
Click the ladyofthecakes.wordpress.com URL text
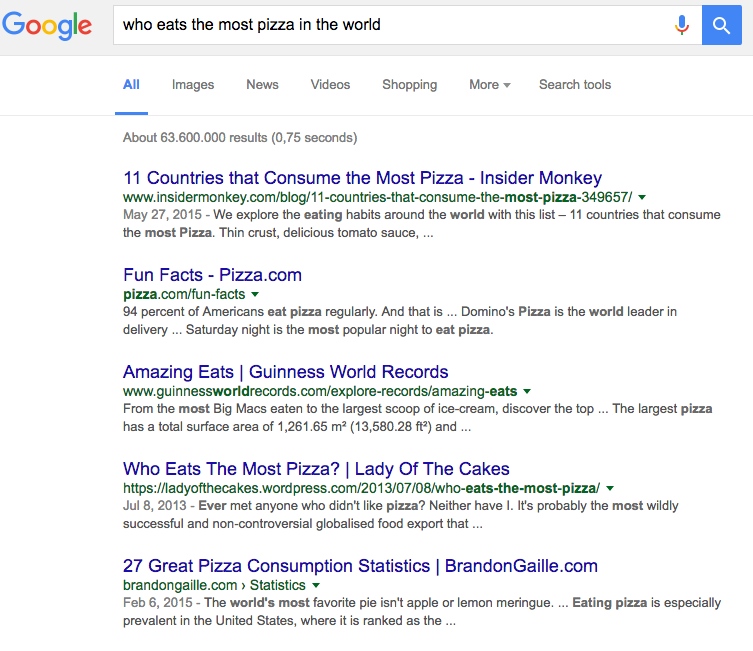point(361,488)
